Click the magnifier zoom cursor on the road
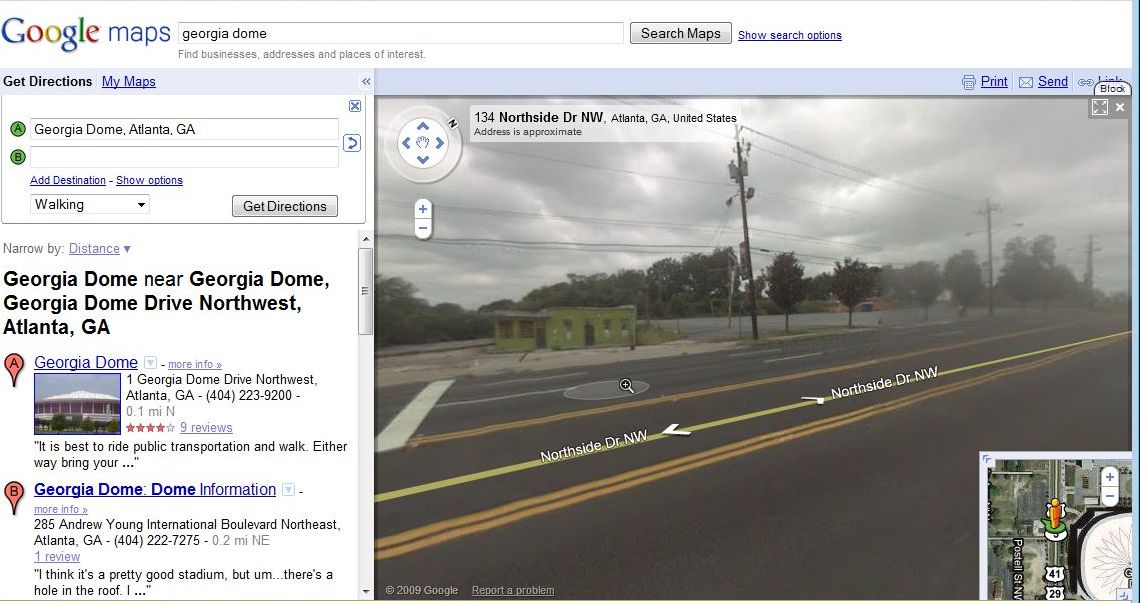The image size is (1140, 603). pos(627,386)
